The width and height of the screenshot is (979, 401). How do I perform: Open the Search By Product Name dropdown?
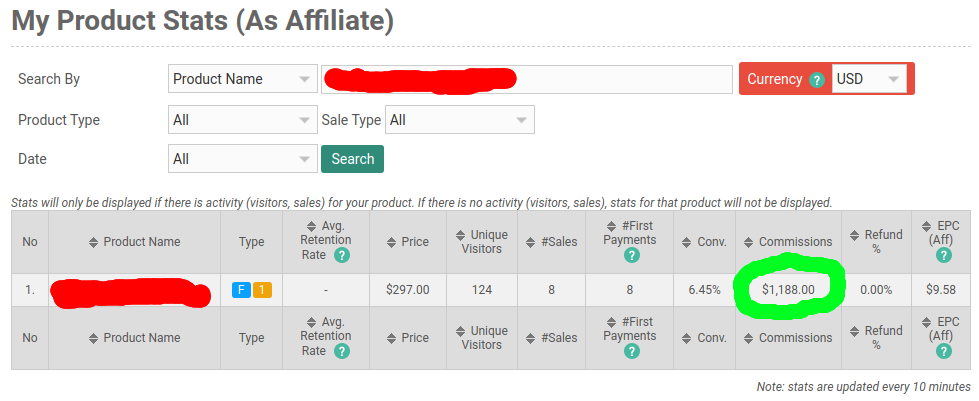point(242,79)
